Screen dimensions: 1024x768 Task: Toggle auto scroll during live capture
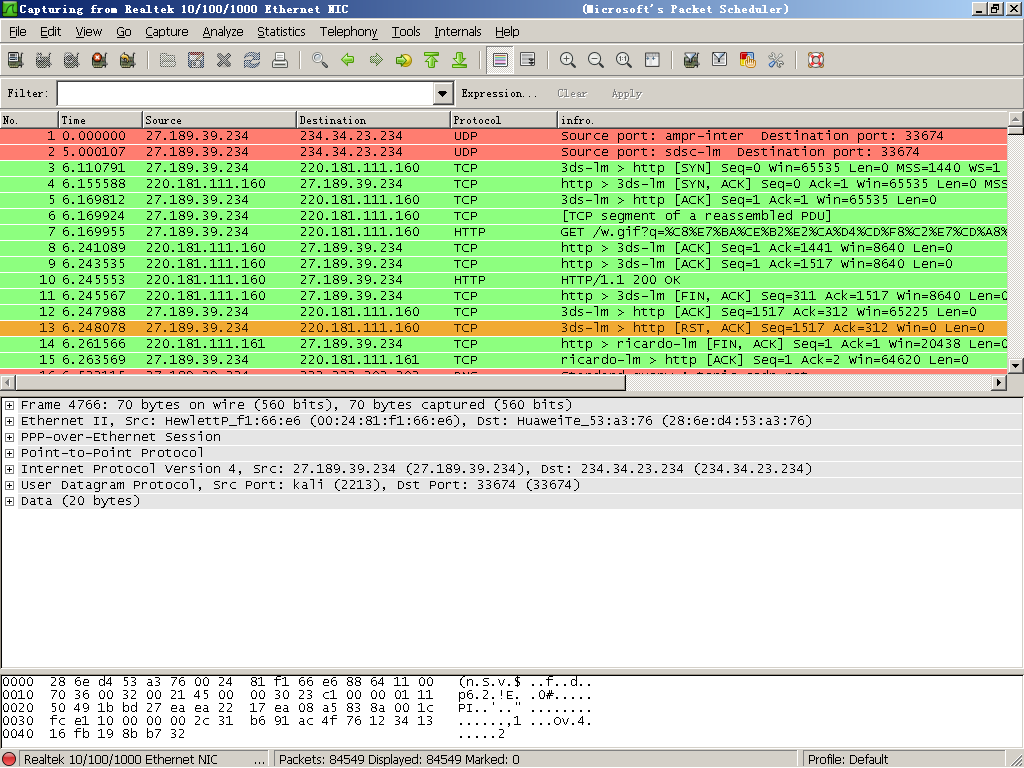point(528,61)
